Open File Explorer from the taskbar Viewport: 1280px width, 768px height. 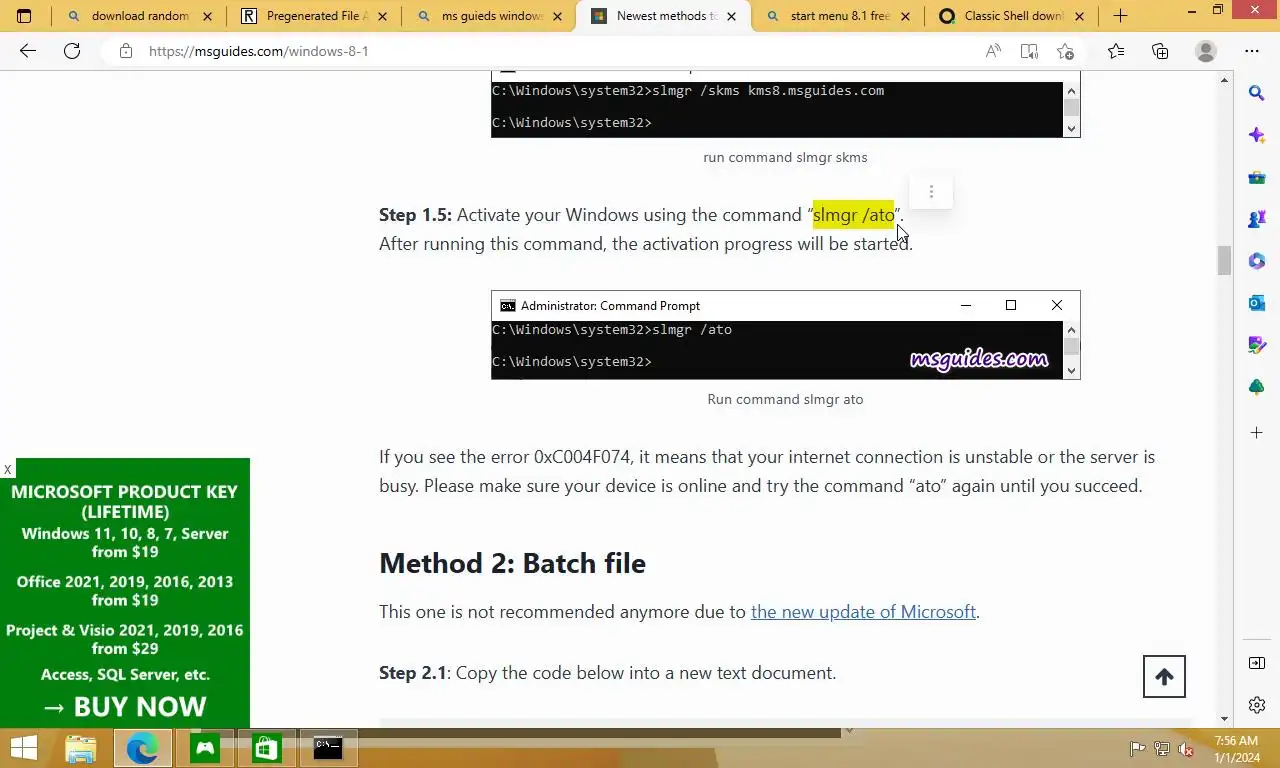coord(81,748)
